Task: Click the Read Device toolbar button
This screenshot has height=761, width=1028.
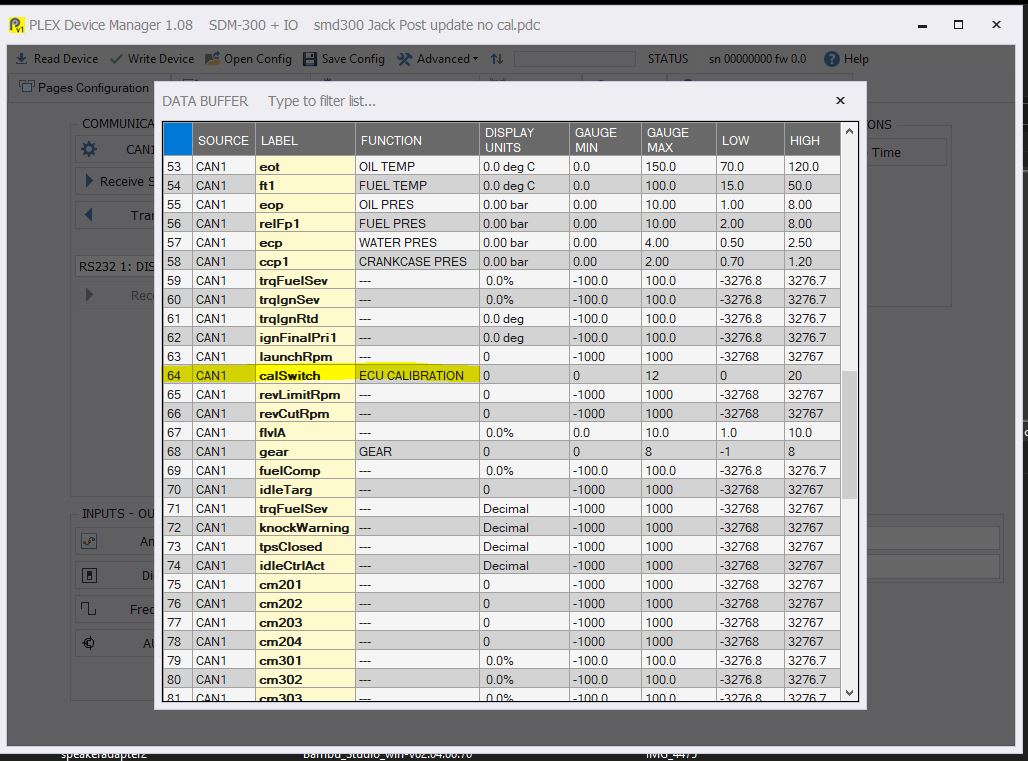Action: pos(56,59)
